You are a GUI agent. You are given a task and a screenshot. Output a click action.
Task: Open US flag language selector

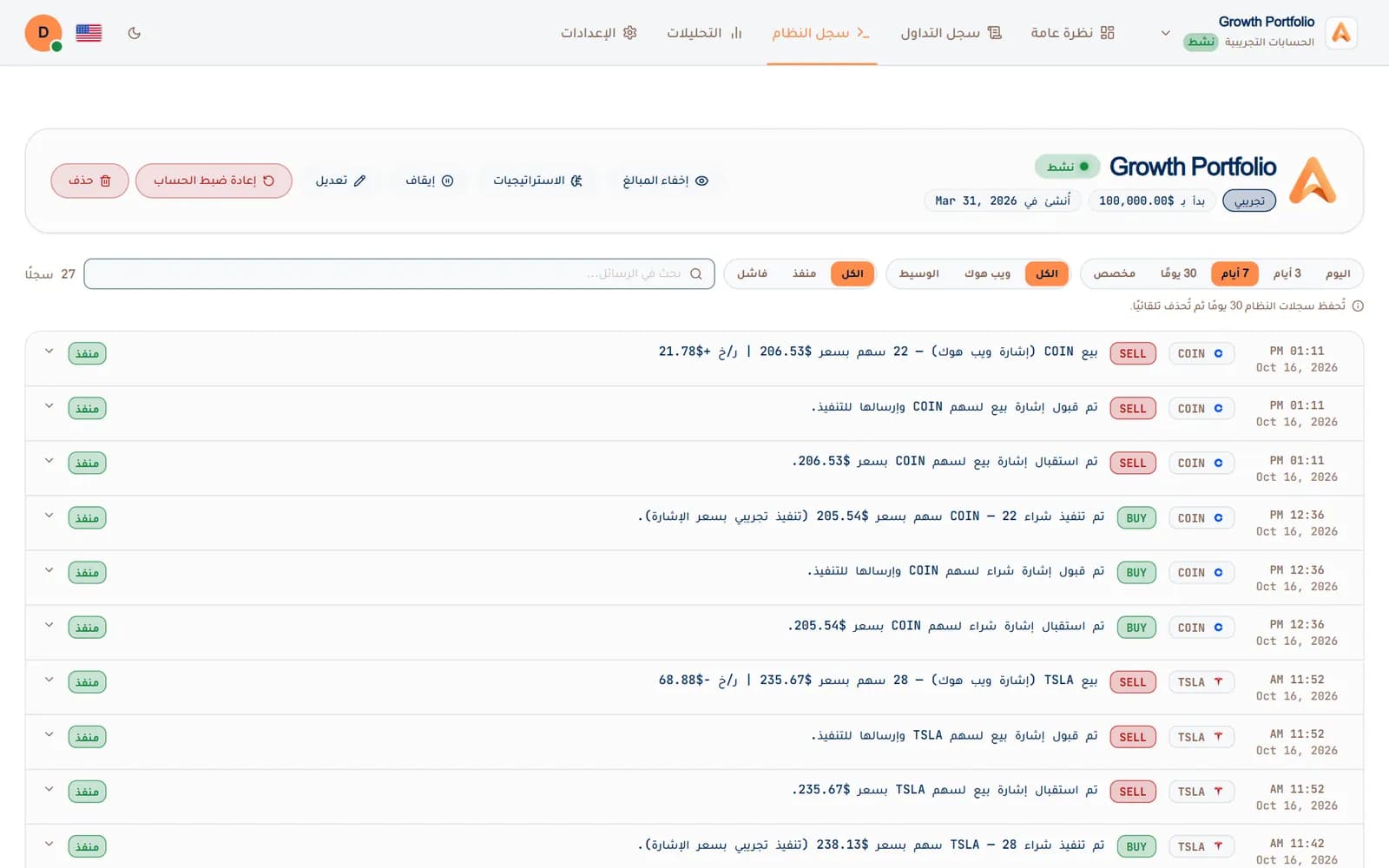pos(89,33)
